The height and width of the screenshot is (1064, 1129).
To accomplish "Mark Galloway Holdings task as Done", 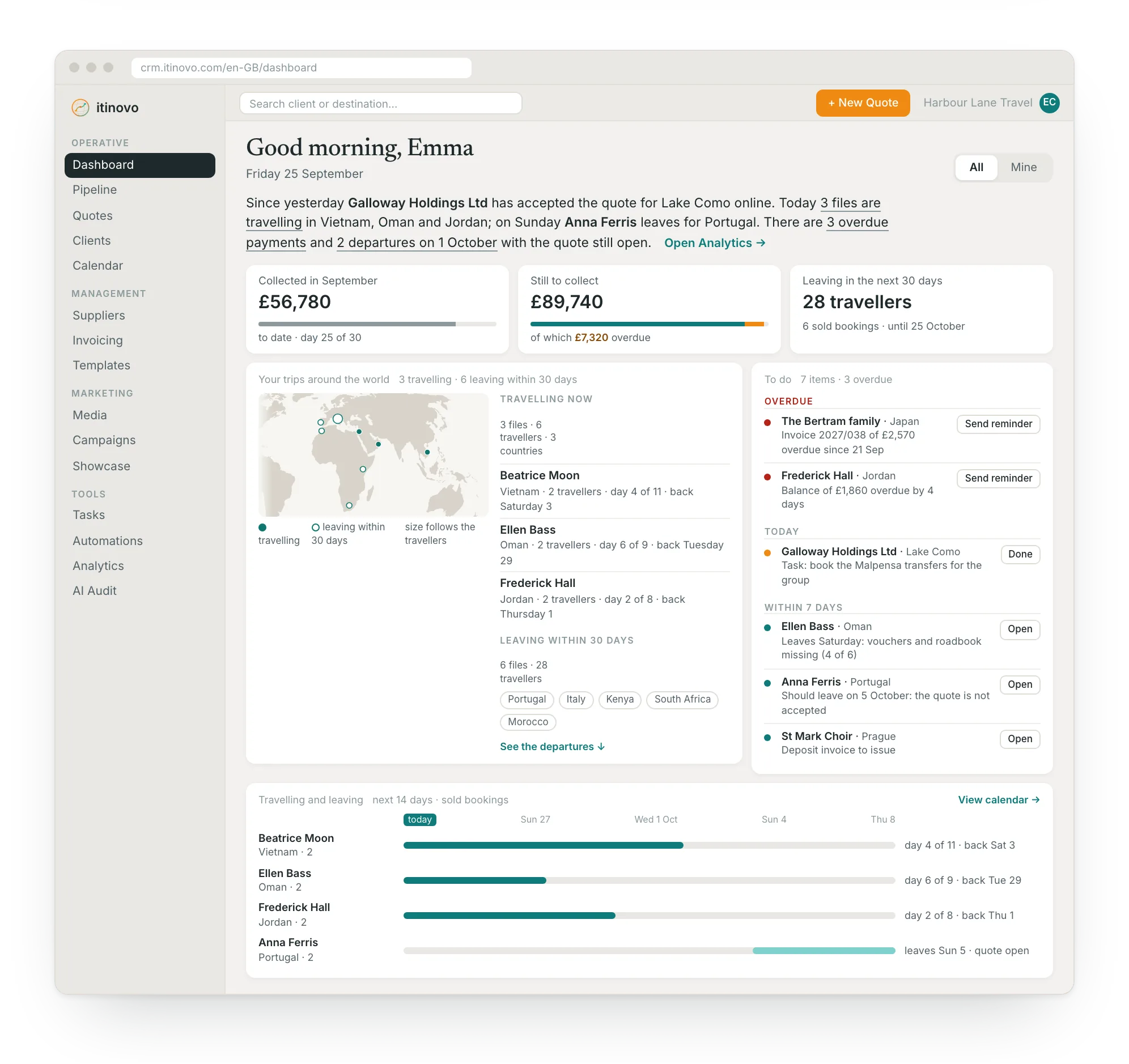I will click(1020, 555).
